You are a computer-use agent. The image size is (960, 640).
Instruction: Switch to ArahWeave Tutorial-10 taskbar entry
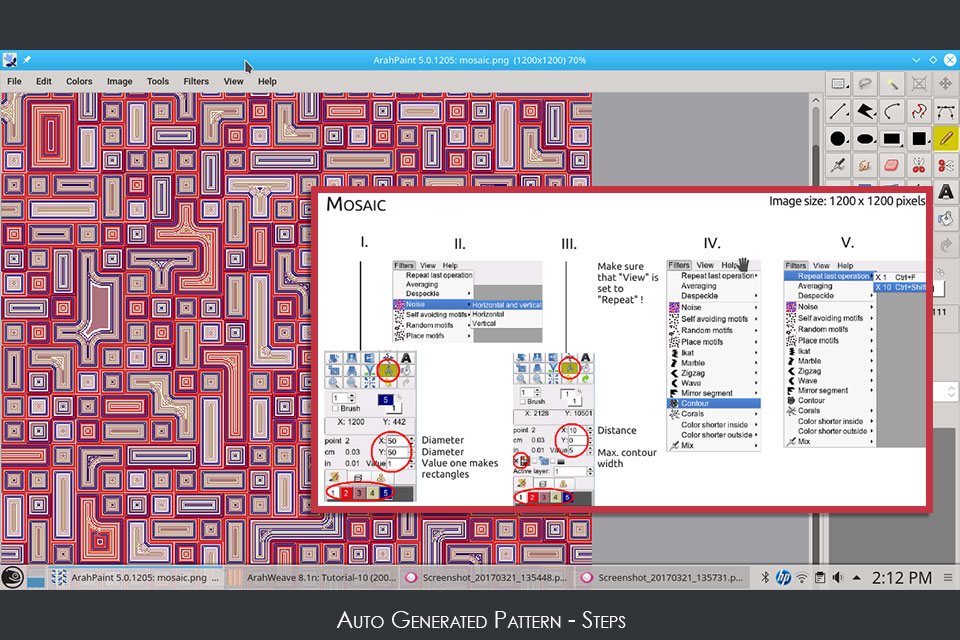[313, 578]
